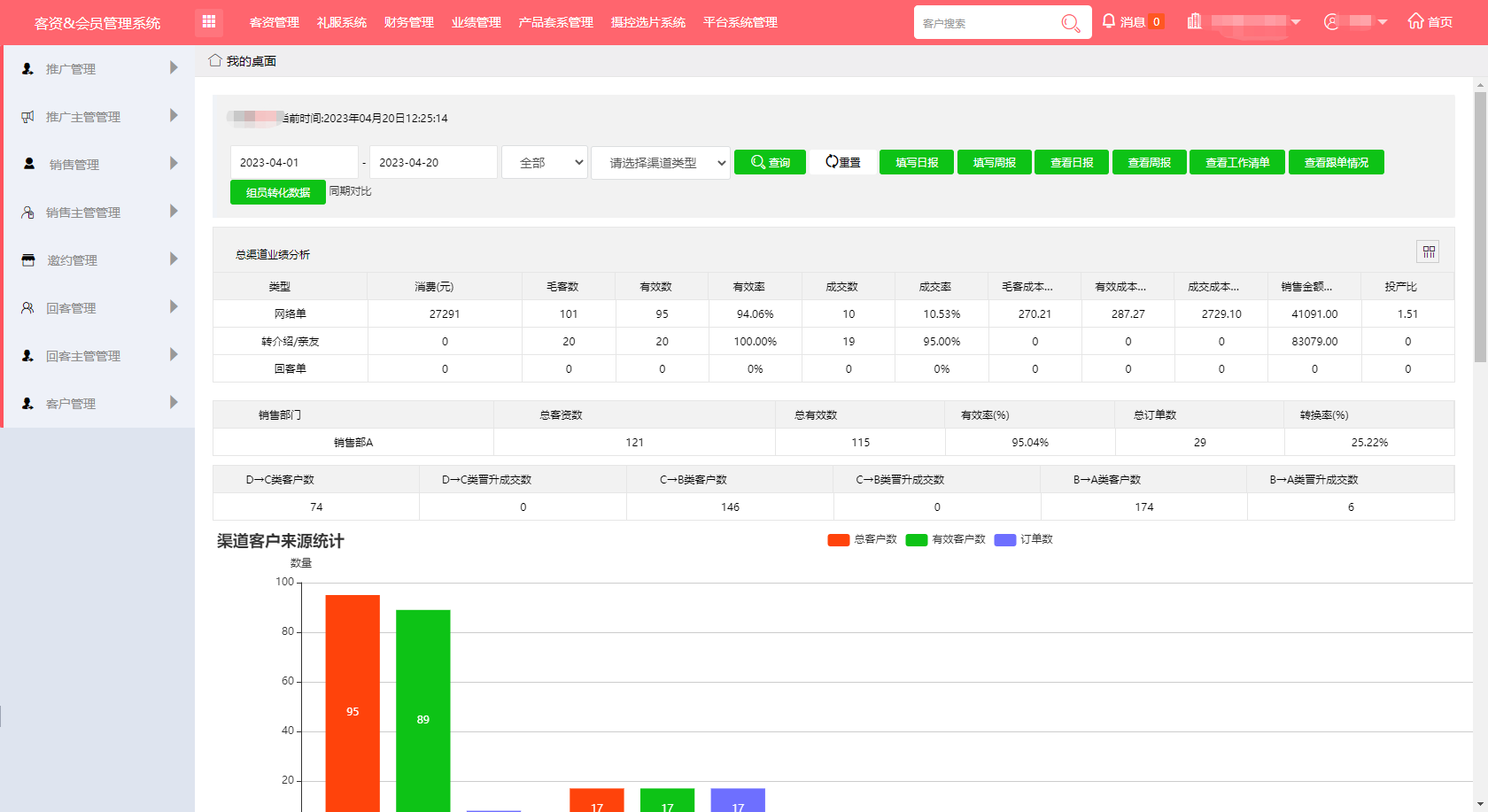Click the 查看周报 button

(1150, 162)
